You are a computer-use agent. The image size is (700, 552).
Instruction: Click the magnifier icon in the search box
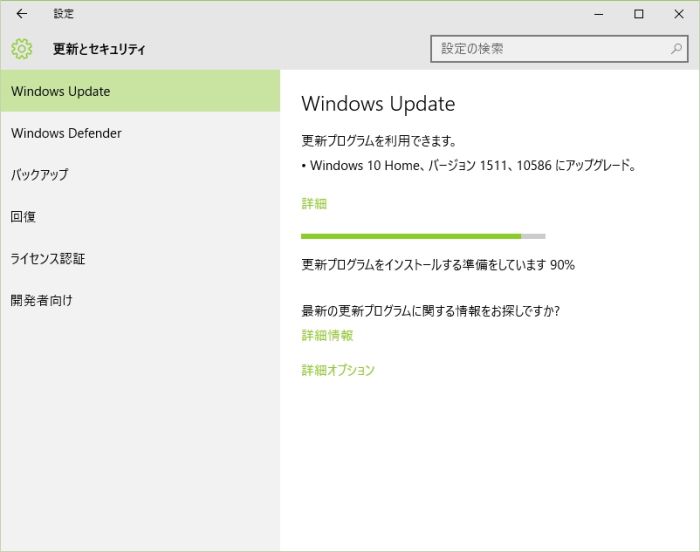(x=677, y=48)
